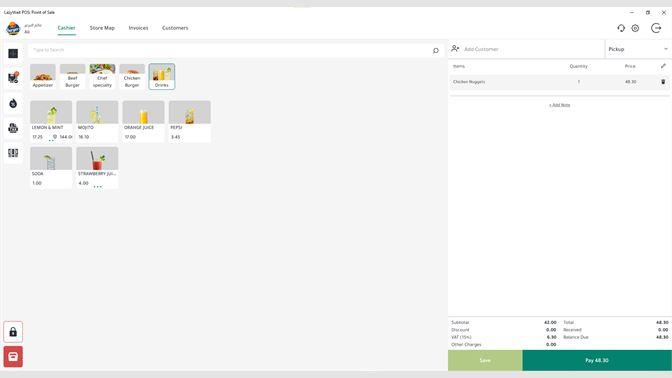Add Lemon & Mint to the order
This screenshot has height=378, width=672.
tap(51, 121)
